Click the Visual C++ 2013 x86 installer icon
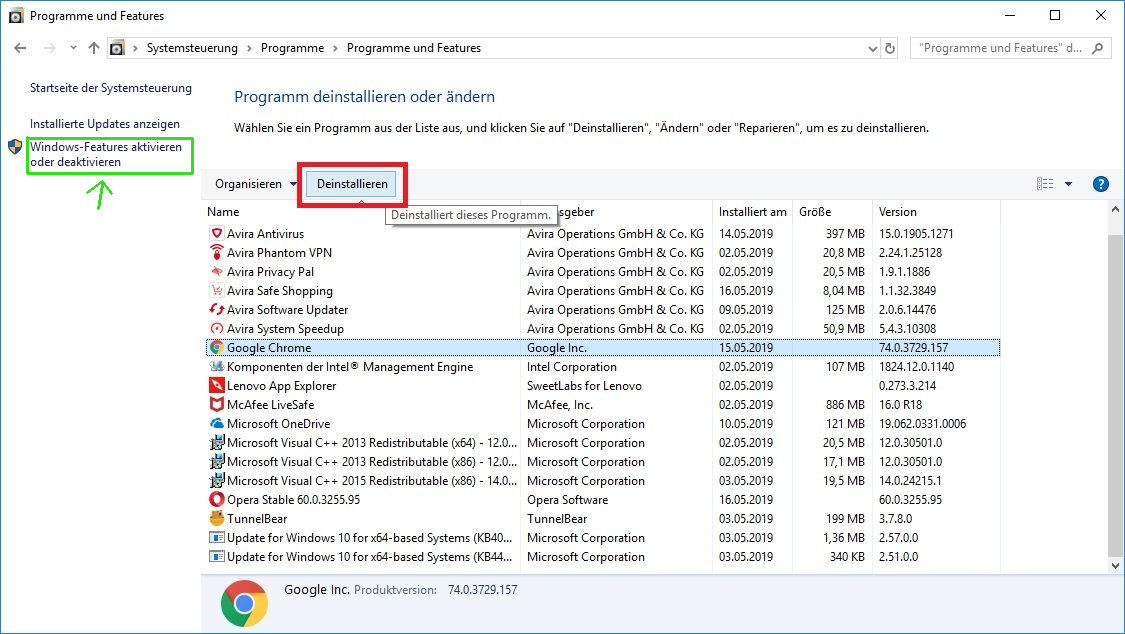This screenshot has width=1125, height=634. click(x=216, y=461)
